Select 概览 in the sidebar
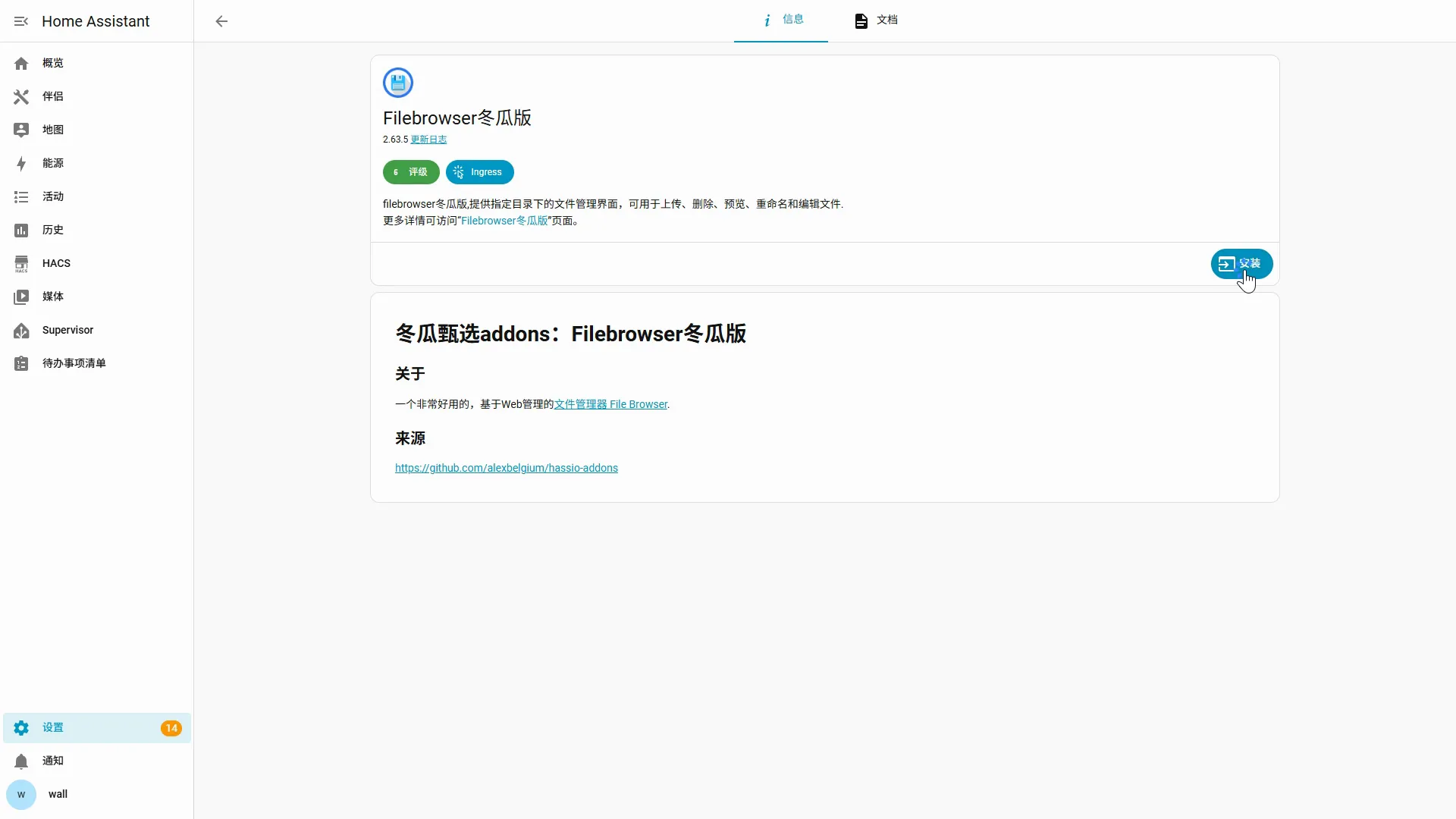Screen dimensions: 1456x819 pos(97,64)
